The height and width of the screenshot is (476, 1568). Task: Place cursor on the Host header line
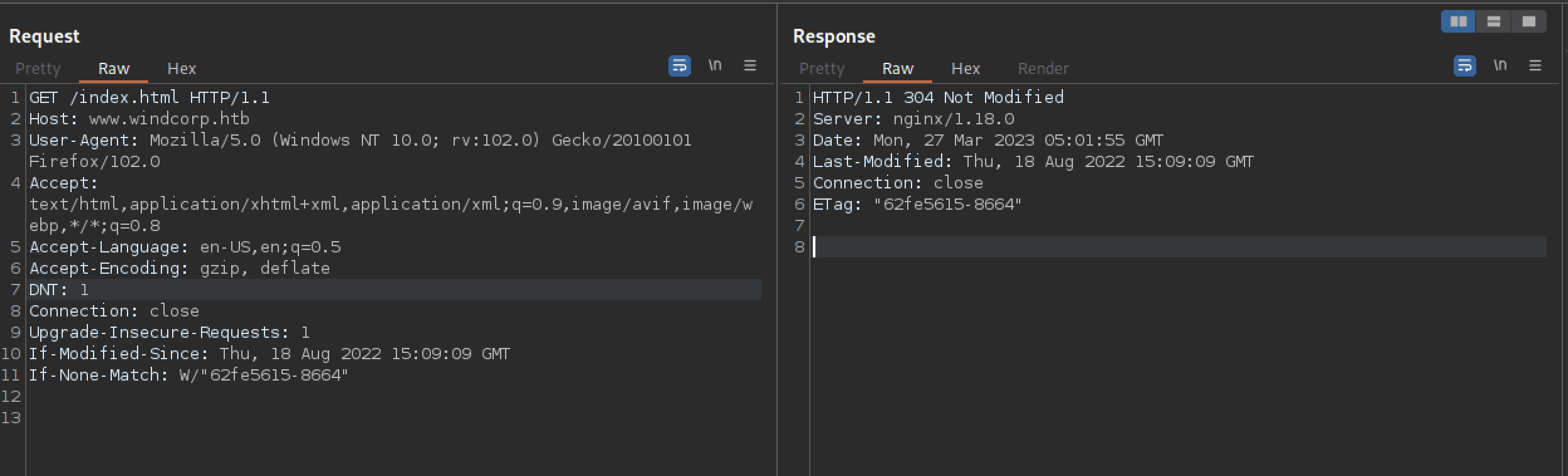(x=139, y=119)
